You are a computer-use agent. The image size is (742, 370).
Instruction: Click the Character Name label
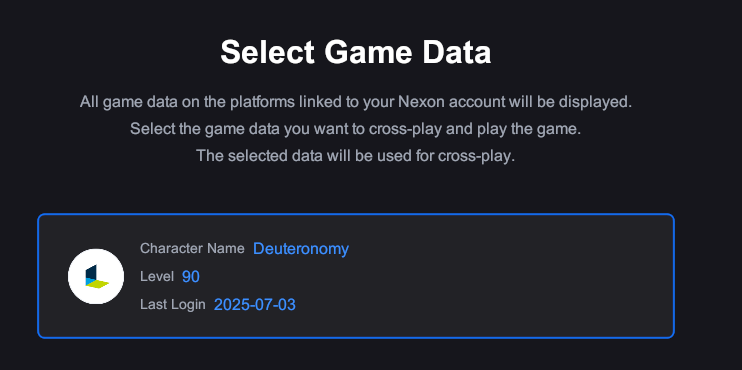(192, 248)
